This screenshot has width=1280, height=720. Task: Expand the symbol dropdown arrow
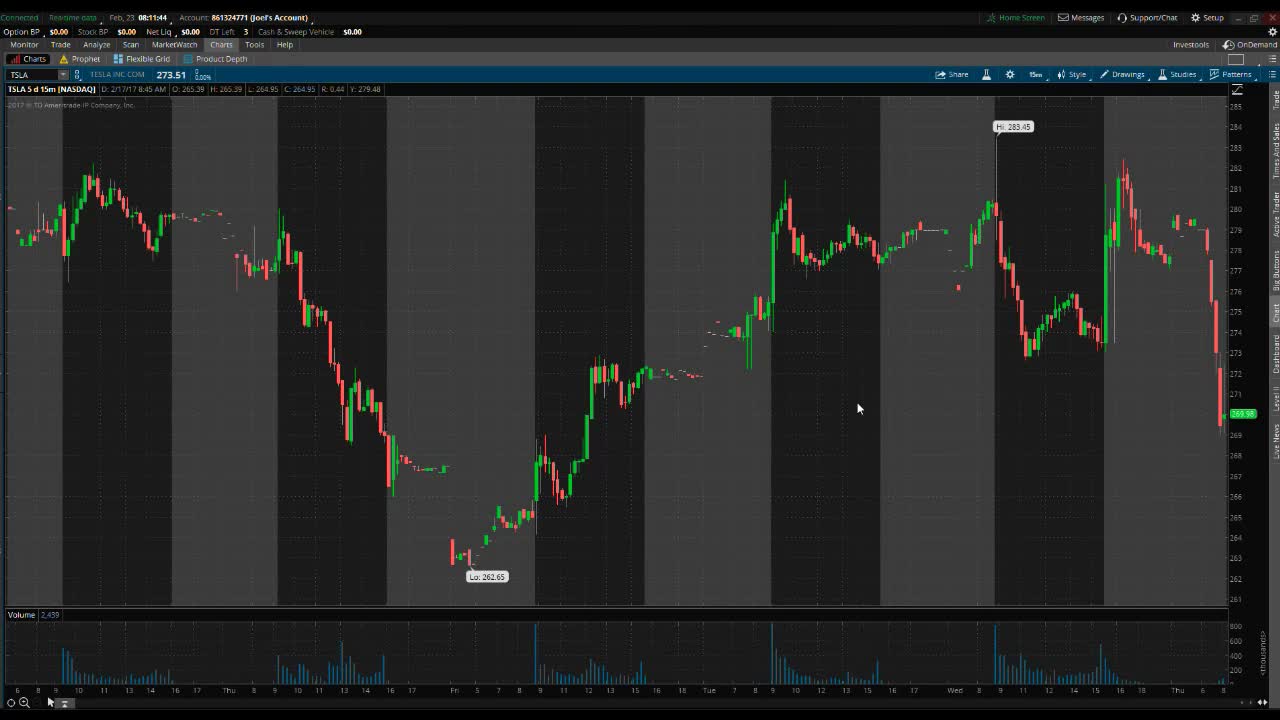63,75
